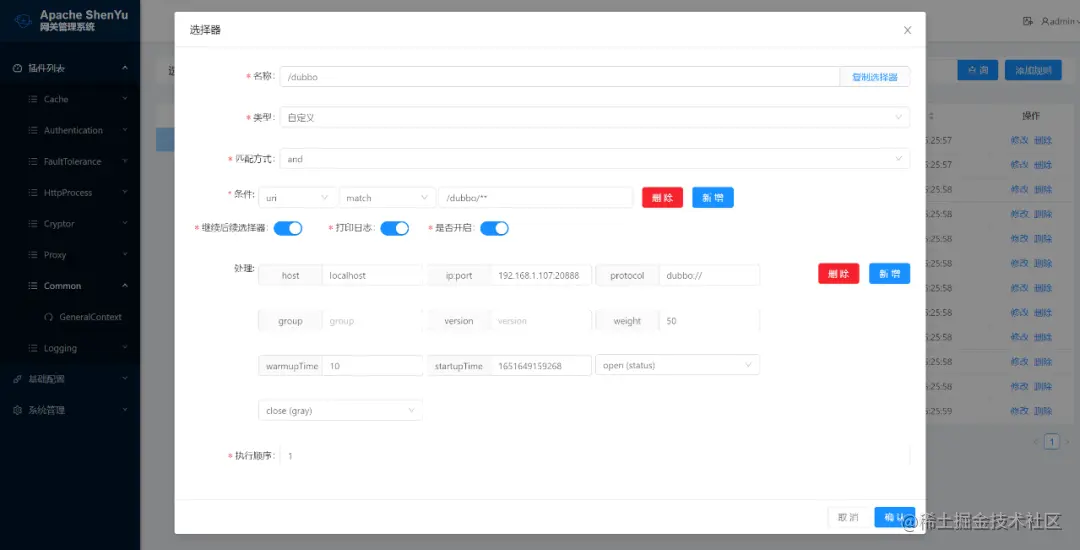Screen dimensions: 1080x550
Task: Collapse the Common sidebar group chevron
Action: [125, 285]
